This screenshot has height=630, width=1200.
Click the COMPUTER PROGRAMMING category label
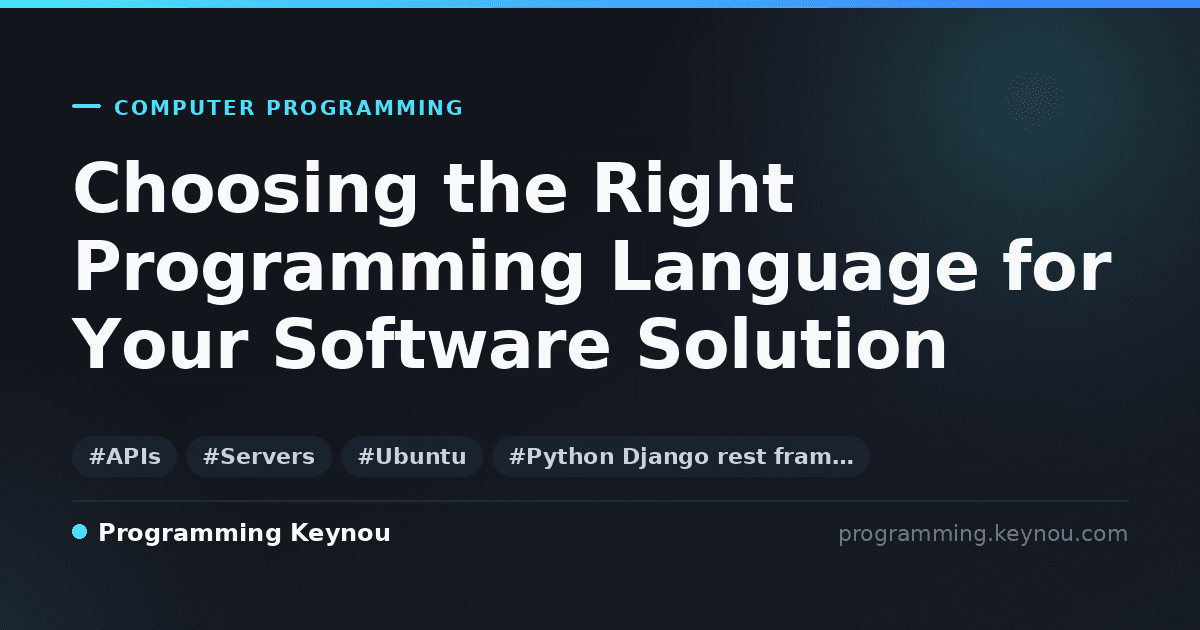(289, 108)
